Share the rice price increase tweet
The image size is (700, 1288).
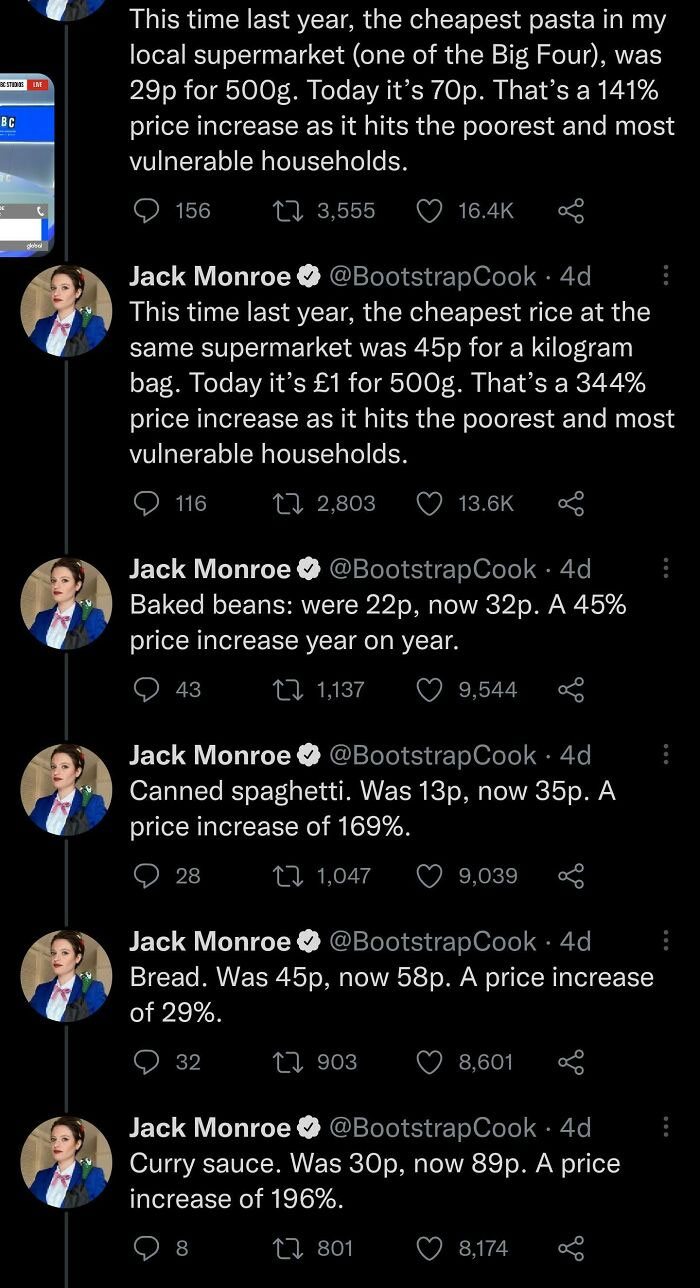click(x=571, y=503)
